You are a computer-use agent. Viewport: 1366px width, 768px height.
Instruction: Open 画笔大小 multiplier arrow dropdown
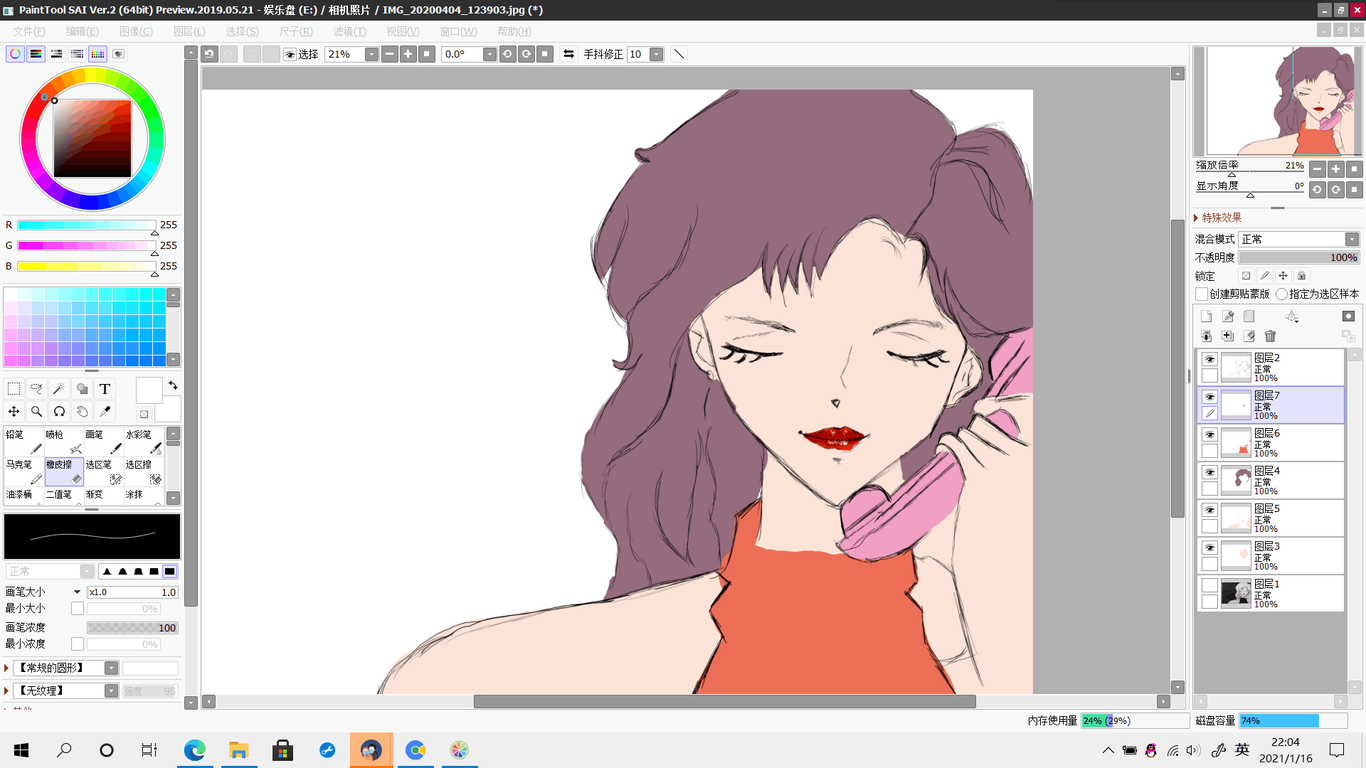78,592
